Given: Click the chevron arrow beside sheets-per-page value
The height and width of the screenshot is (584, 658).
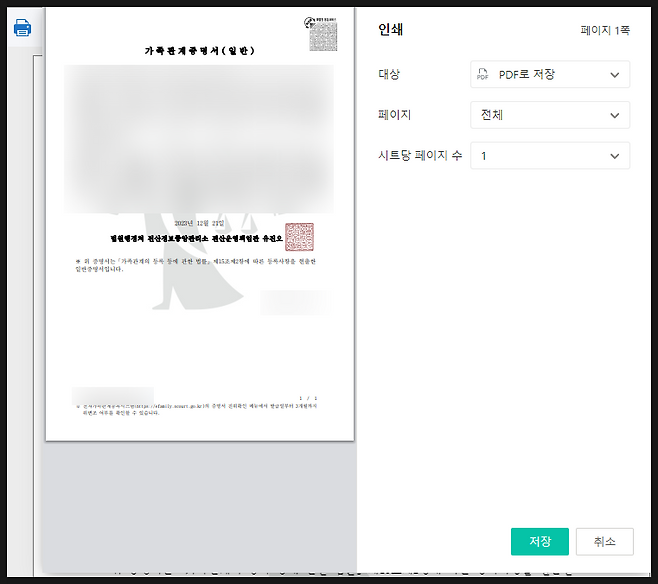Looking at the screenshot, I should point(614,157).
